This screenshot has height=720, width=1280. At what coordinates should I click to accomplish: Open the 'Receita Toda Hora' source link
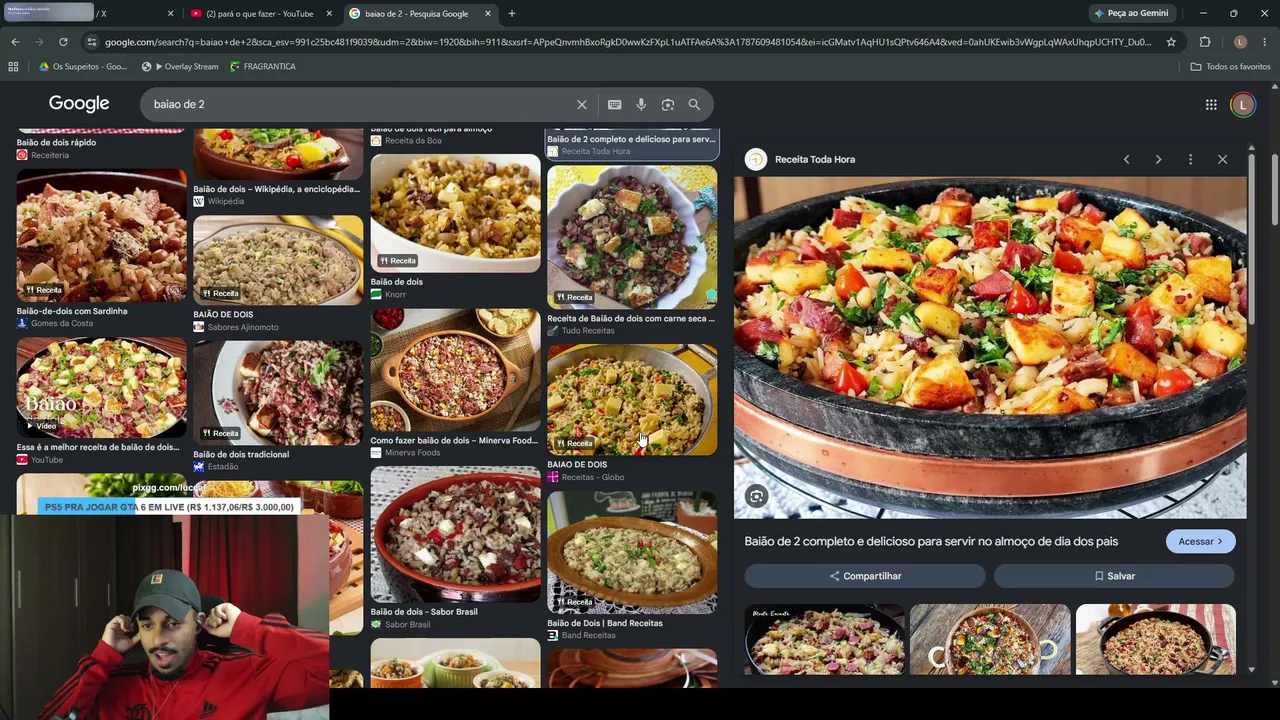pos(814,159)
